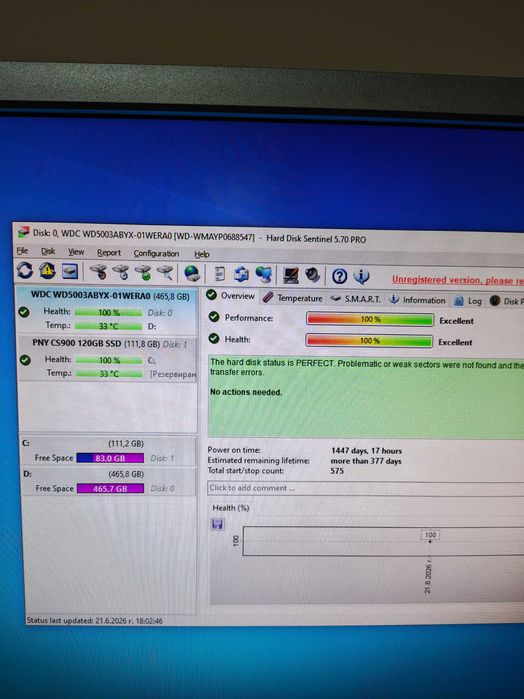Viewport: 524px width, 699px height.
Task: Select the PNY CS900 120GB SSD disk
Action: (107, 358)
